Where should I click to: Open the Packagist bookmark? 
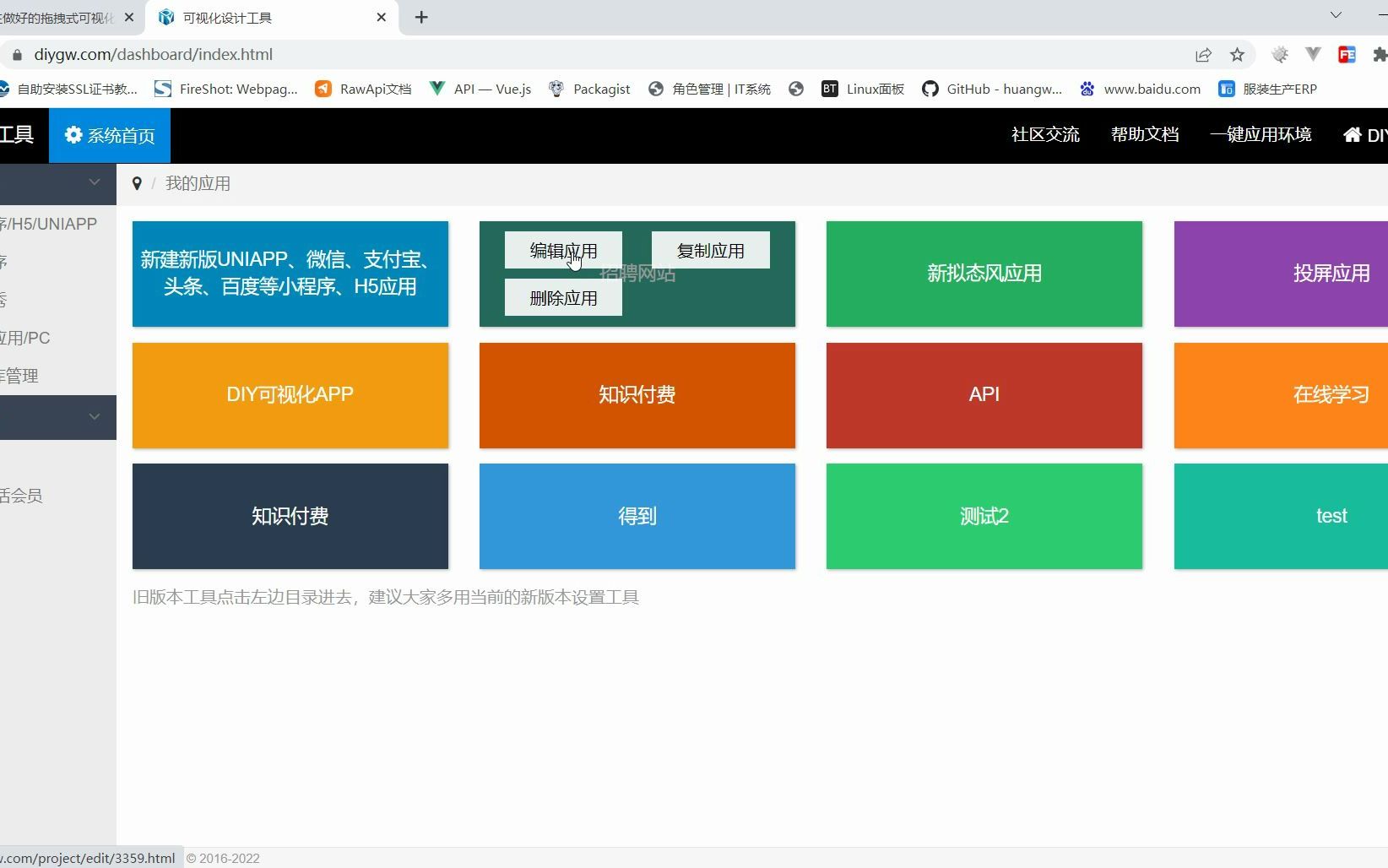pos(589,89)
